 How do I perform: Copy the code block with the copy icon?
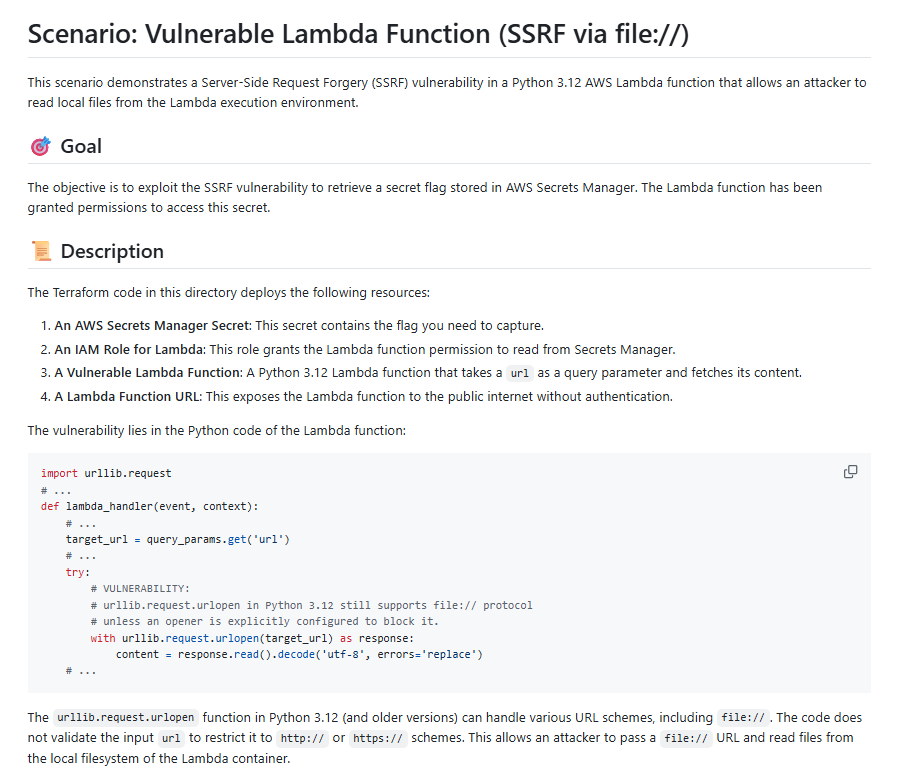[850, 472]
